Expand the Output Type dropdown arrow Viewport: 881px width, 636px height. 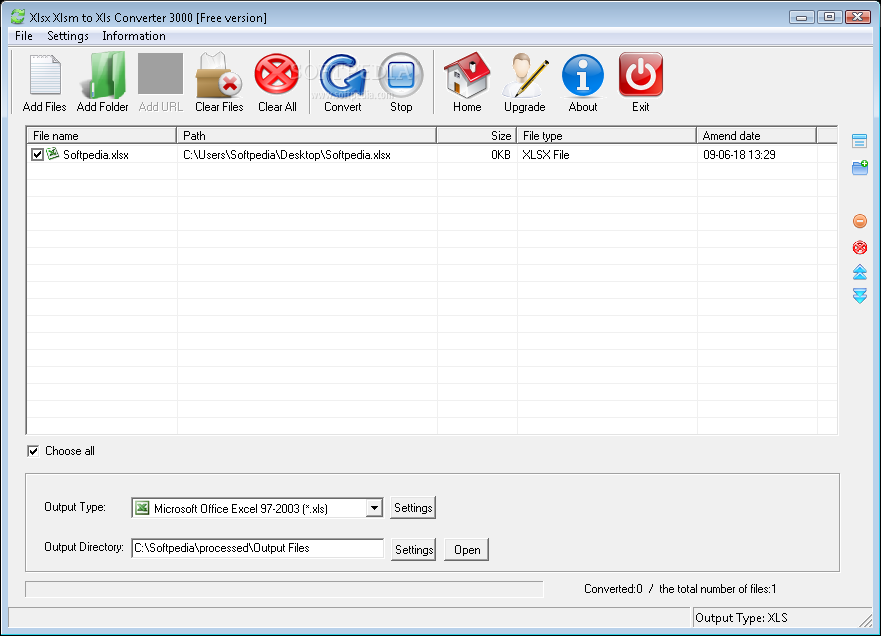click(x=374, y=508)
